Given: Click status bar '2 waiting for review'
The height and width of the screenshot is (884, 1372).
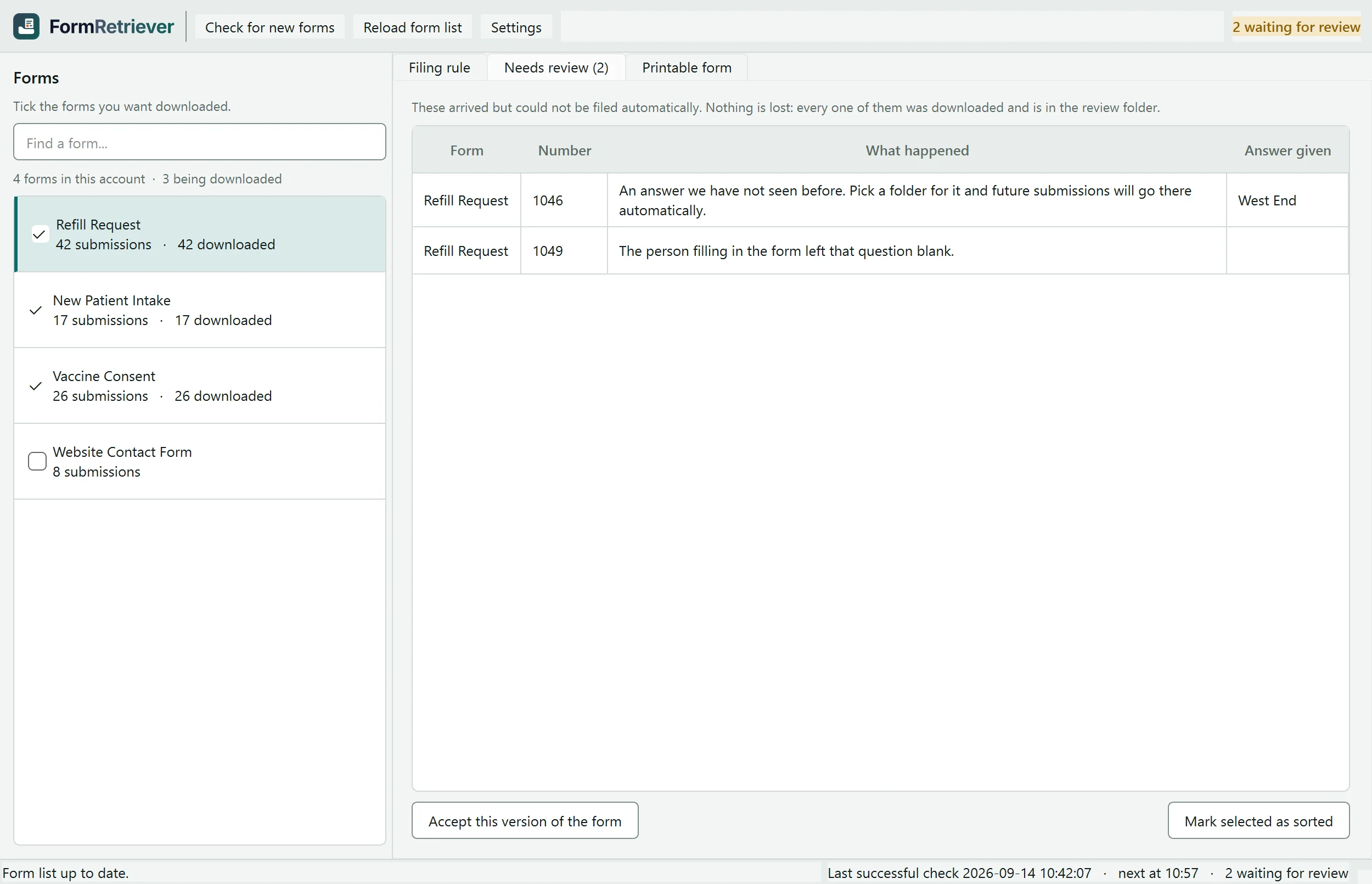Looking at the screenshot, I should point(1286,873).
